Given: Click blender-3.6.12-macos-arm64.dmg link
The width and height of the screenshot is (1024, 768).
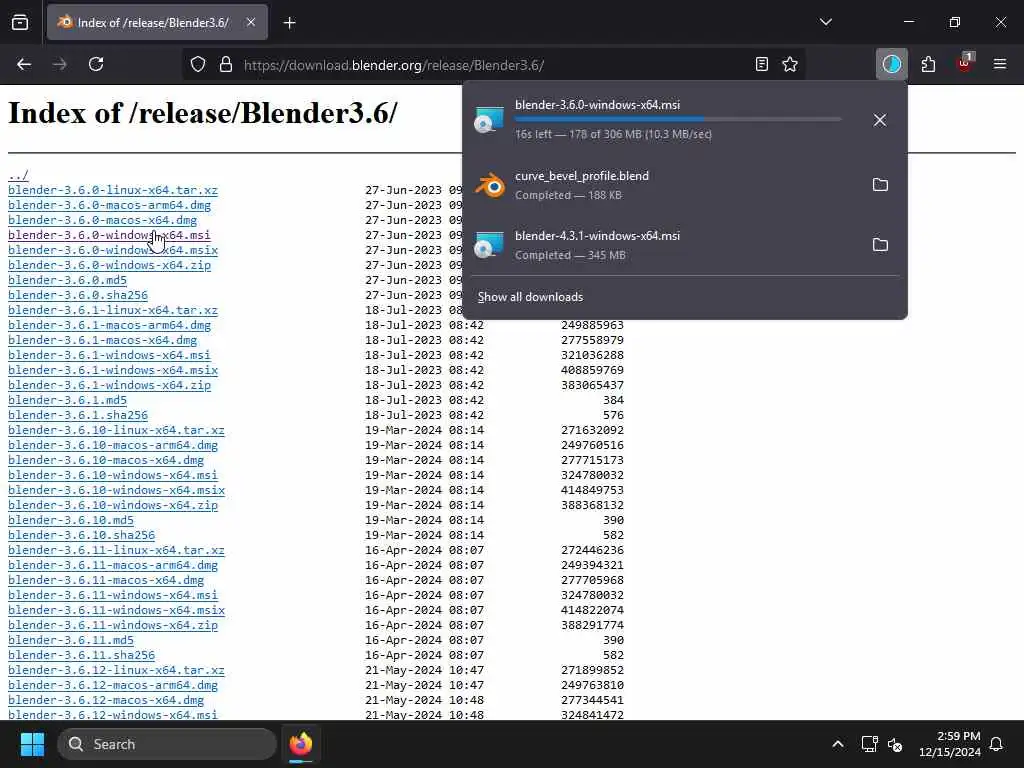Looking at the screenshot, I should tap(113, 686).
